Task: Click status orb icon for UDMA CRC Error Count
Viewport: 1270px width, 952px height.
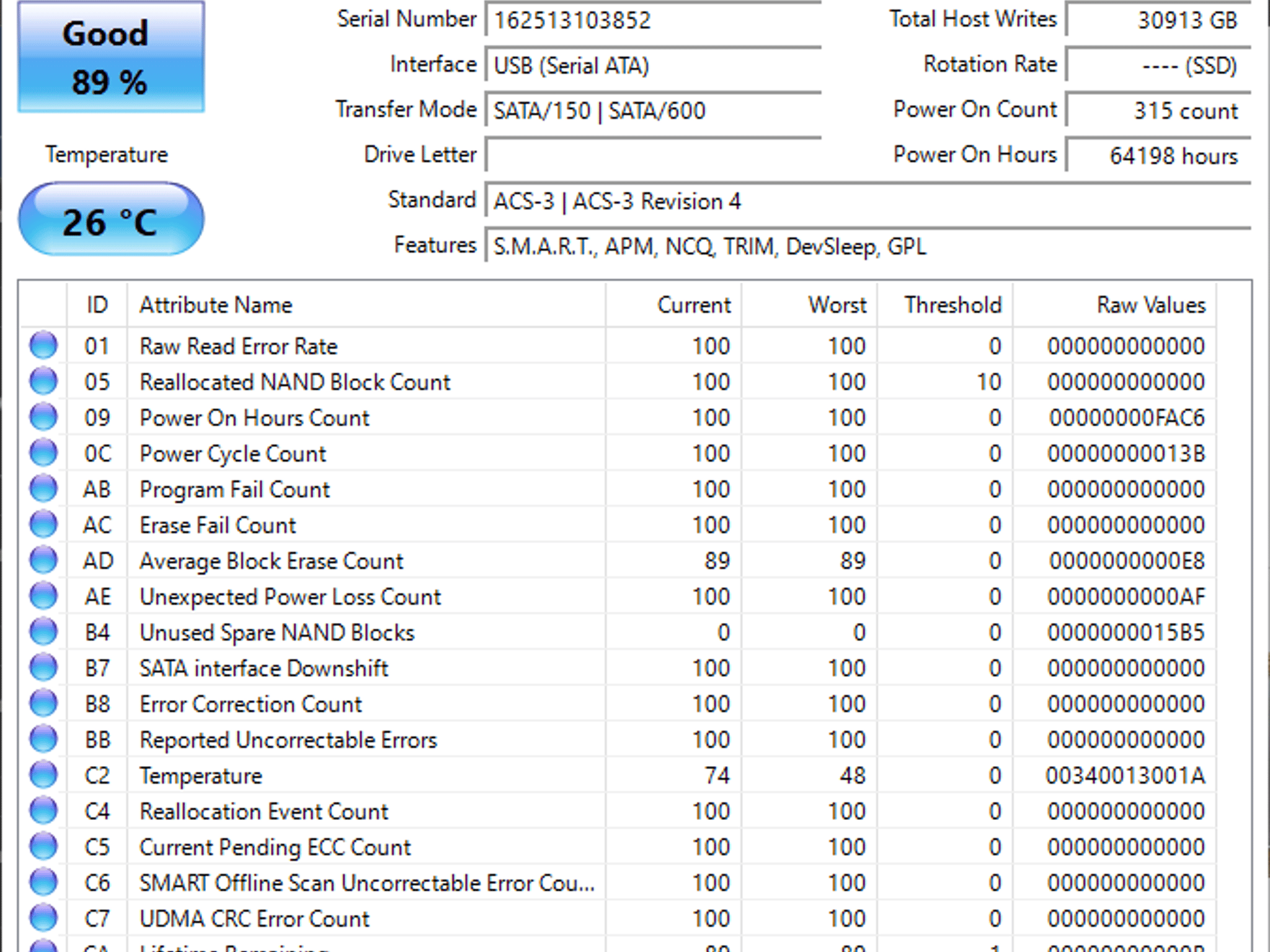Action: click(43, 919)
